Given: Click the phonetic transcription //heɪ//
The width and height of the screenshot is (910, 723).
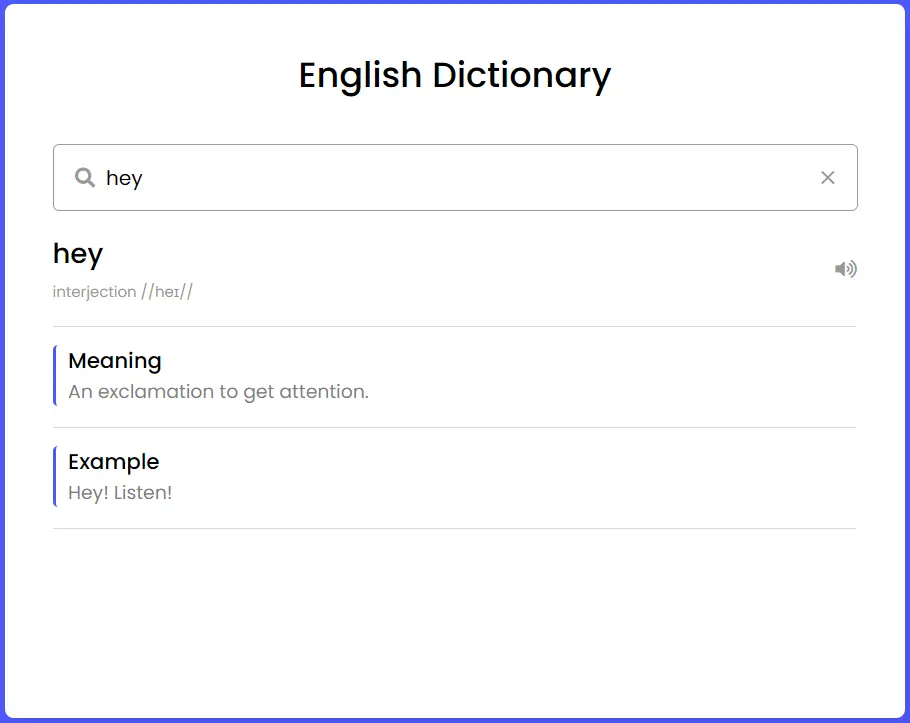Looking at the screenshot, I should click(x=167, y=292).
